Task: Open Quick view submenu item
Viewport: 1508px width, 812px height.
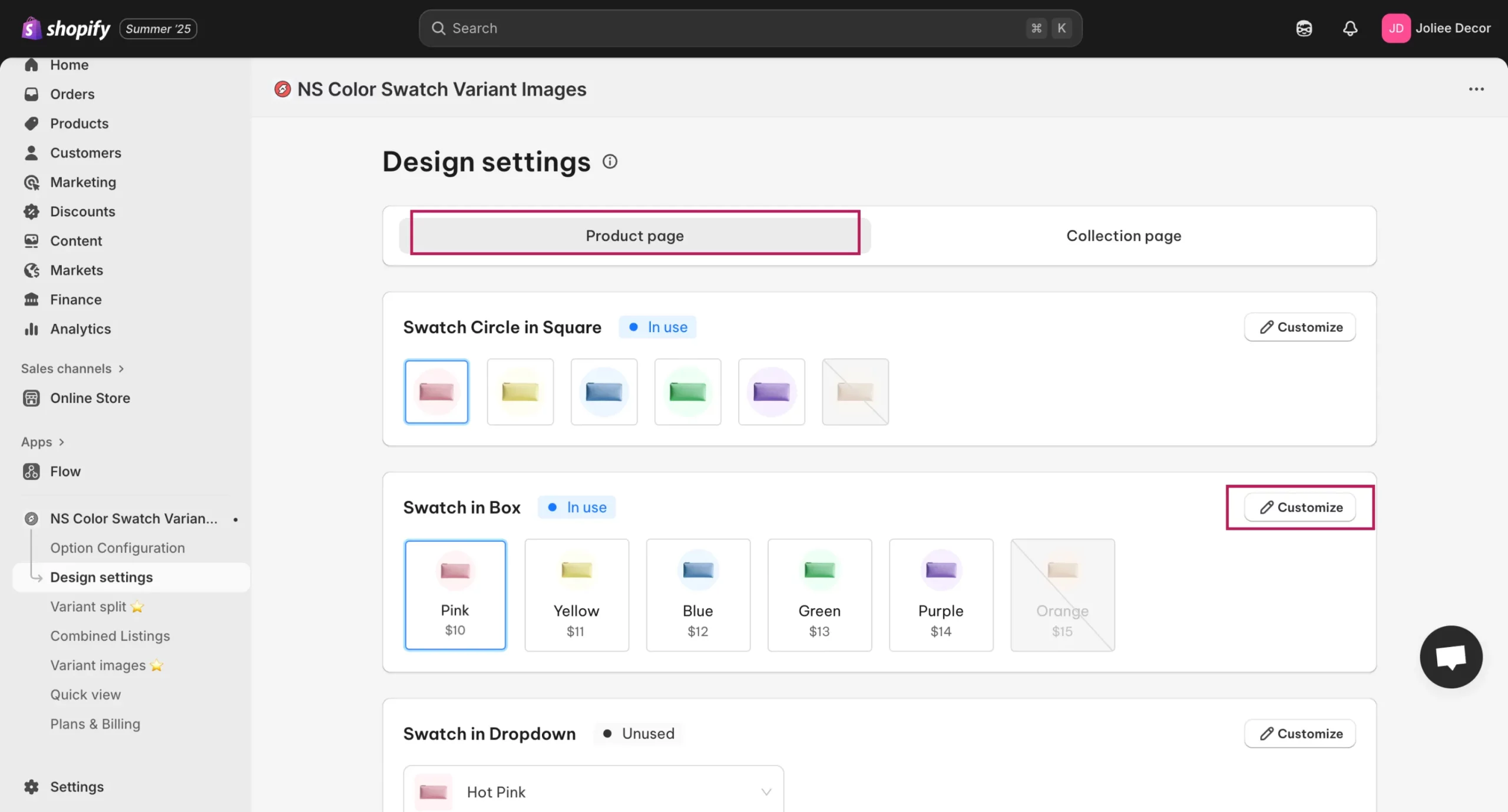Action: point(85,695)
